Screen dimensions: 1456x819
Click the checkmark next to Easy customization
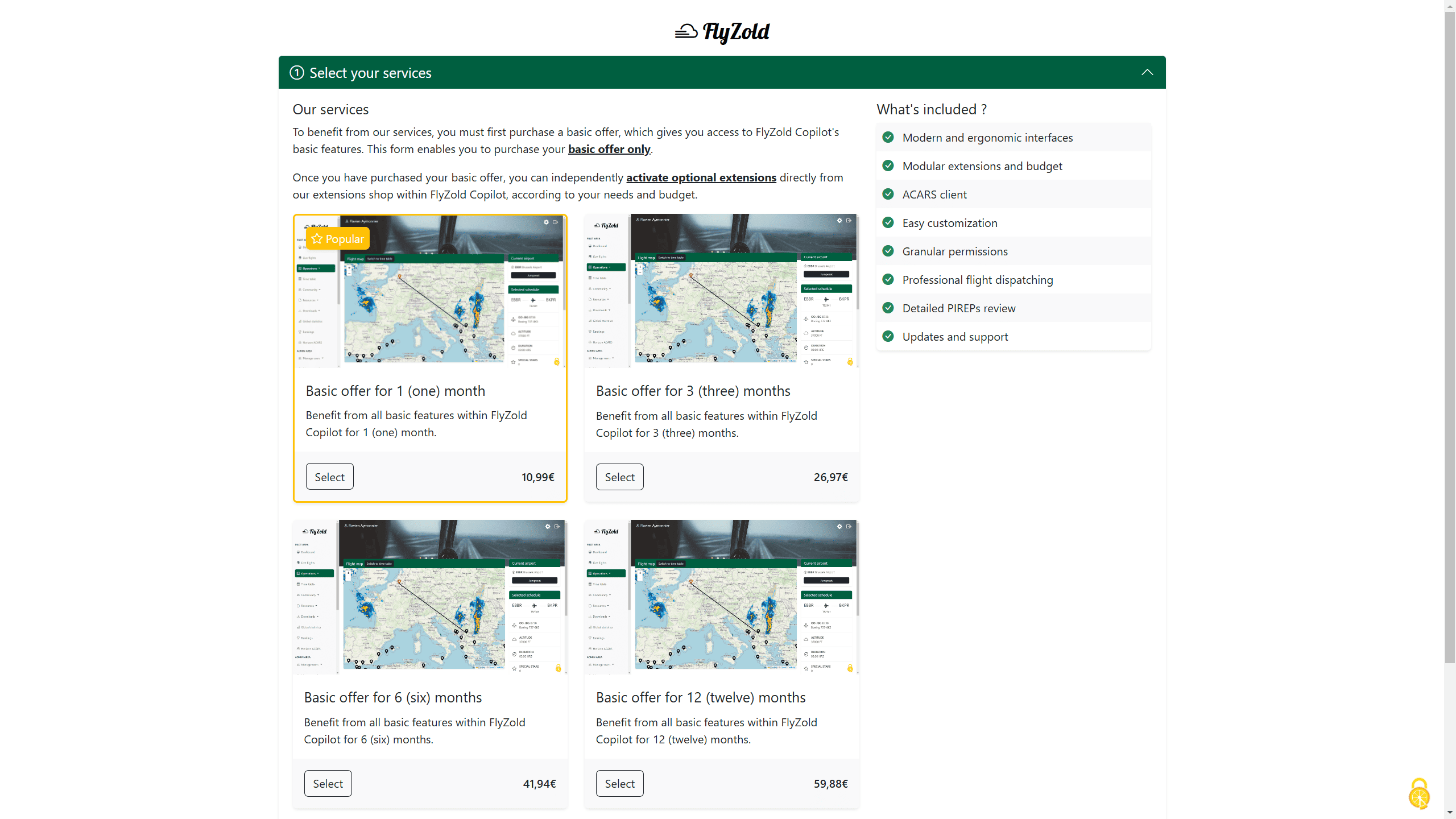(x=887, y=222)
